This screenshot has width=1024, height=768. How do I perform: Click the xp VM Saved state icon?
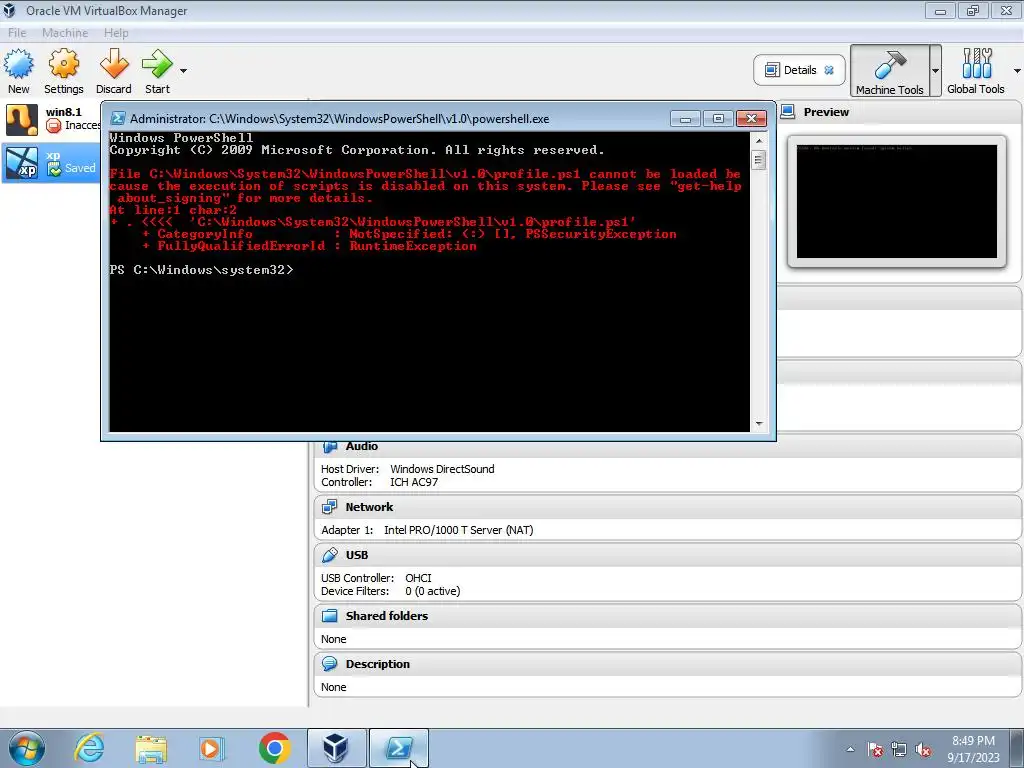click(x=54, y=168)
